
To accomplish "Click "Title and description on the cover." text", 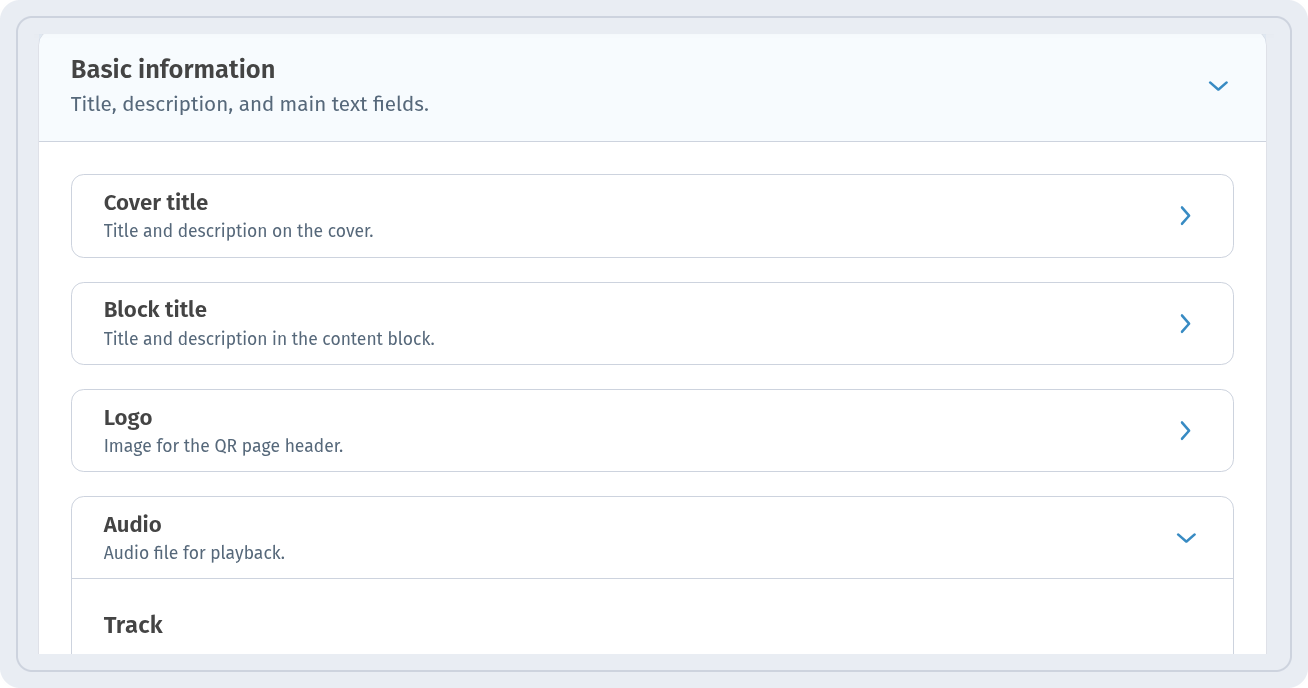I will tap(238, 231).
